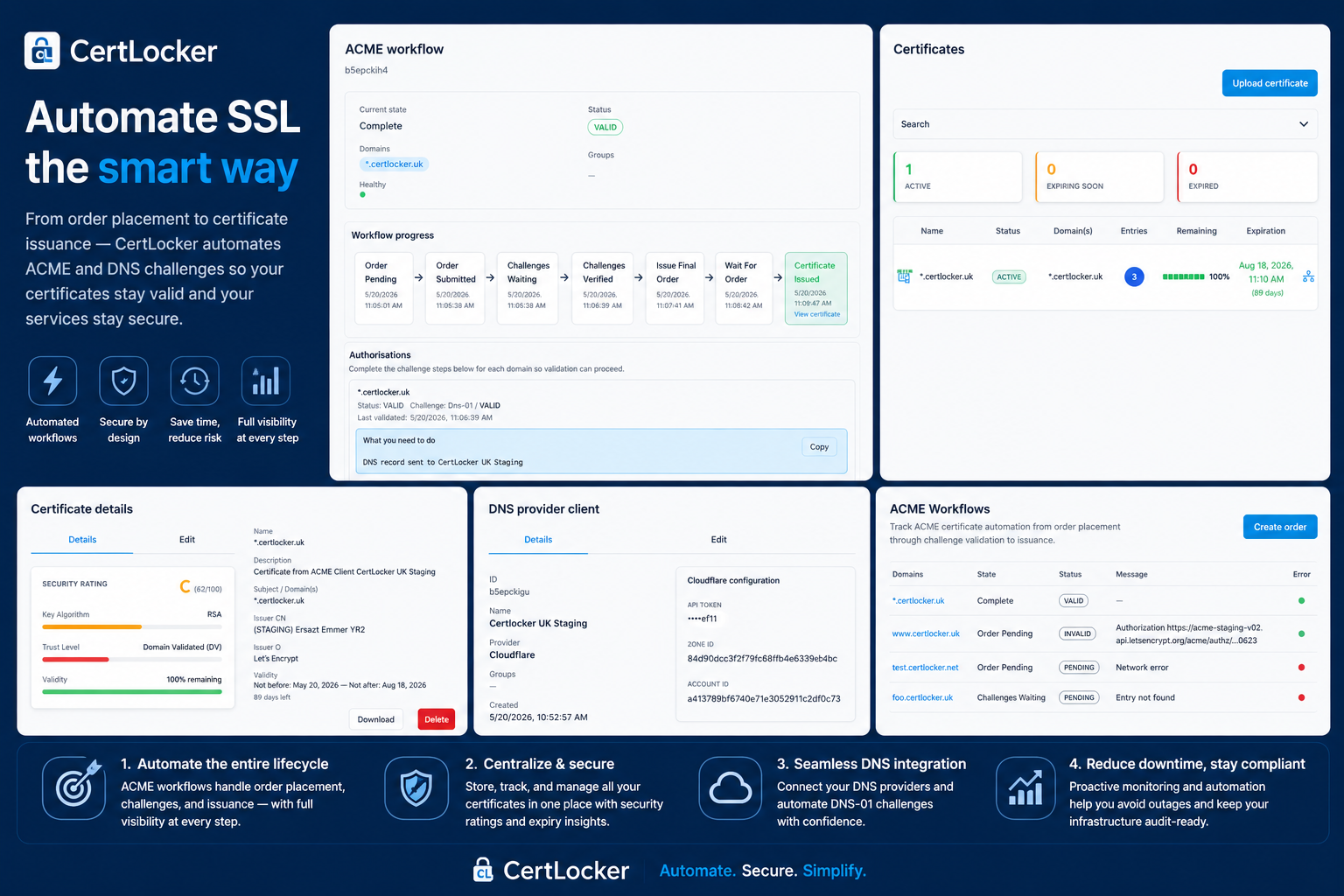
Task: Click the ZONE ID value 84d90dcc3f2f79fc68ffb4e6339eb4bc
Action: tap(762, 659)
